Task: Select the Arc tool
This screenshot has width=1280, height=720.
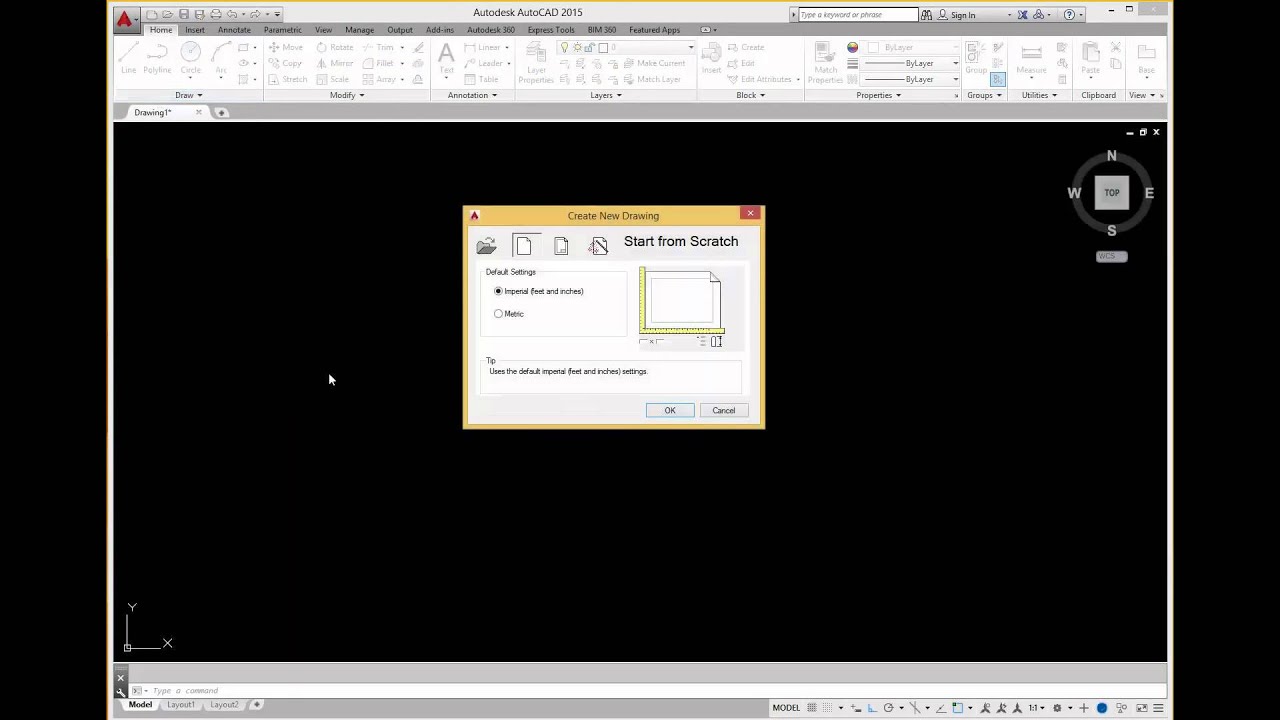Action: click(221, 58)
